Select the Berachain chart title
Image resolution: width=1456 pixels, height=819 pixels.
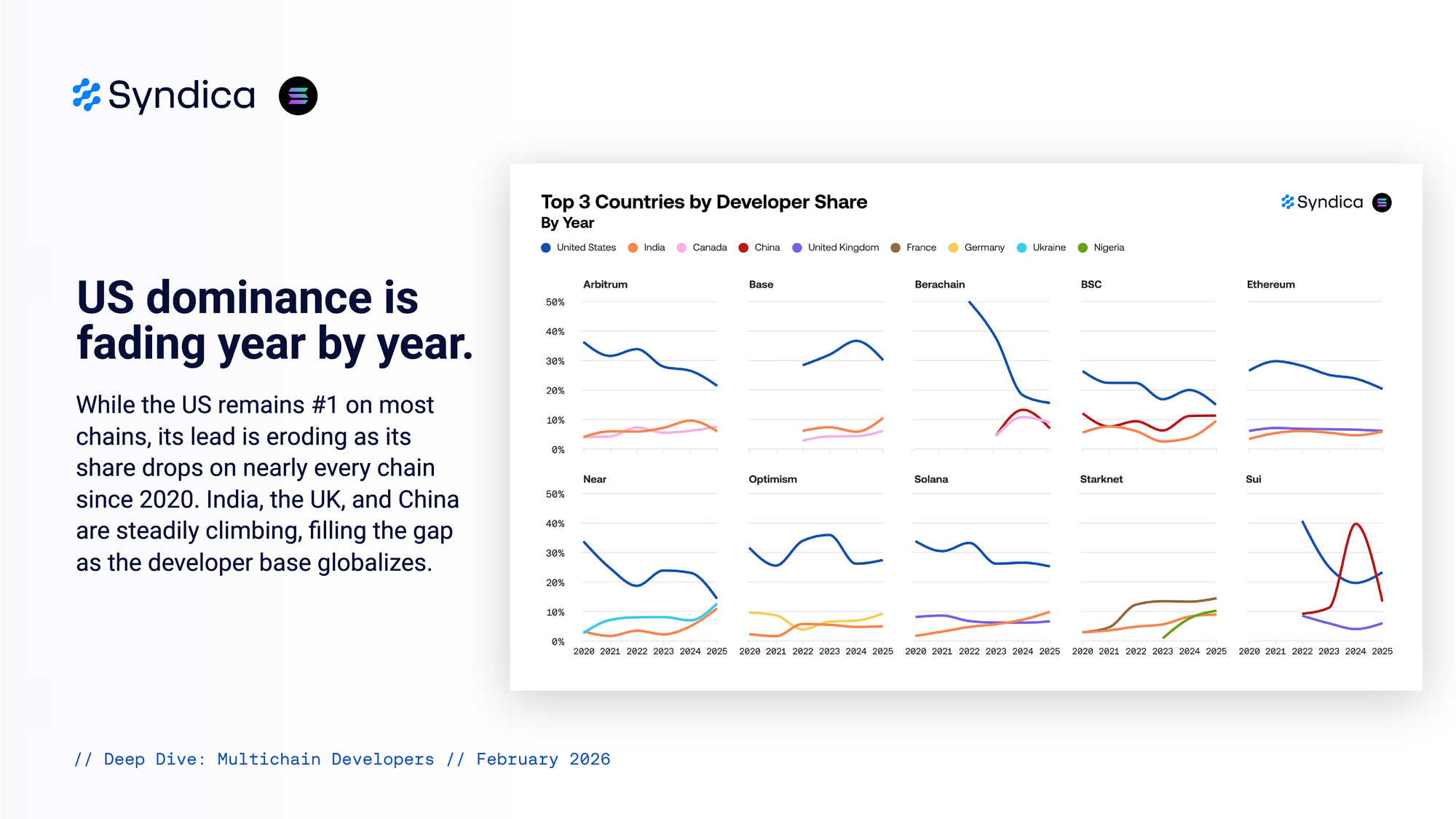[939, 285]
